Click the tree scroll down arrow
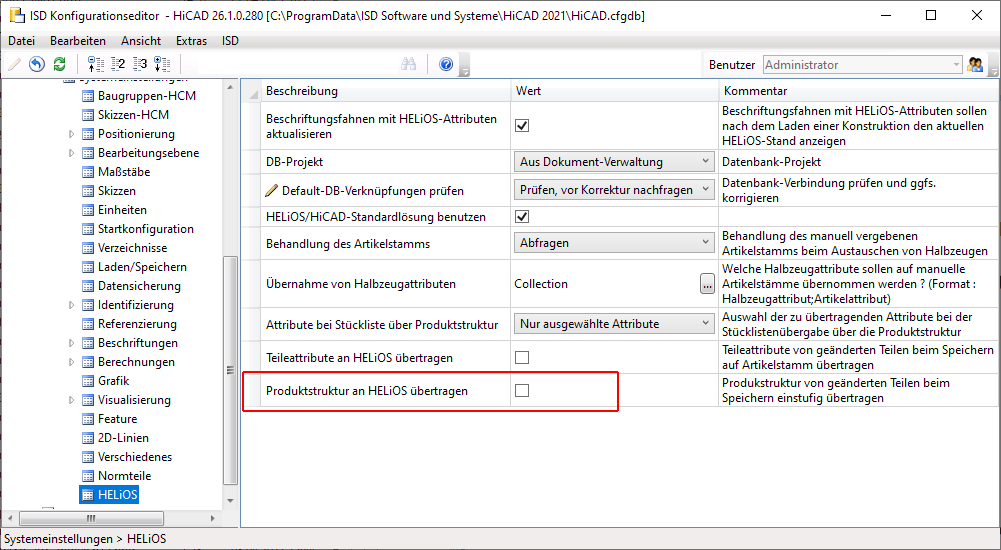1001x550 pixels. coord(230,500)
